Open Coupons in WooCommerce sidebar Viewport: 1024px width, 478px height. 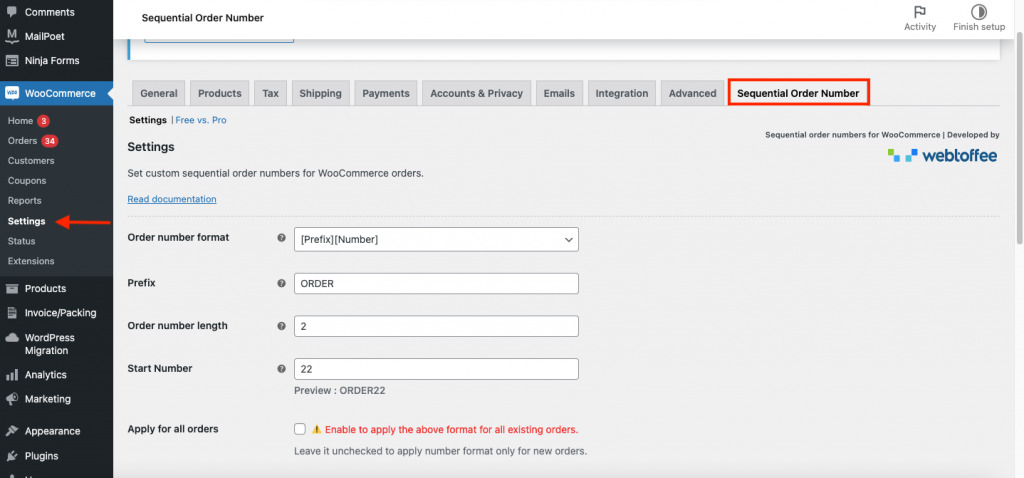click(x=27, y=181)
